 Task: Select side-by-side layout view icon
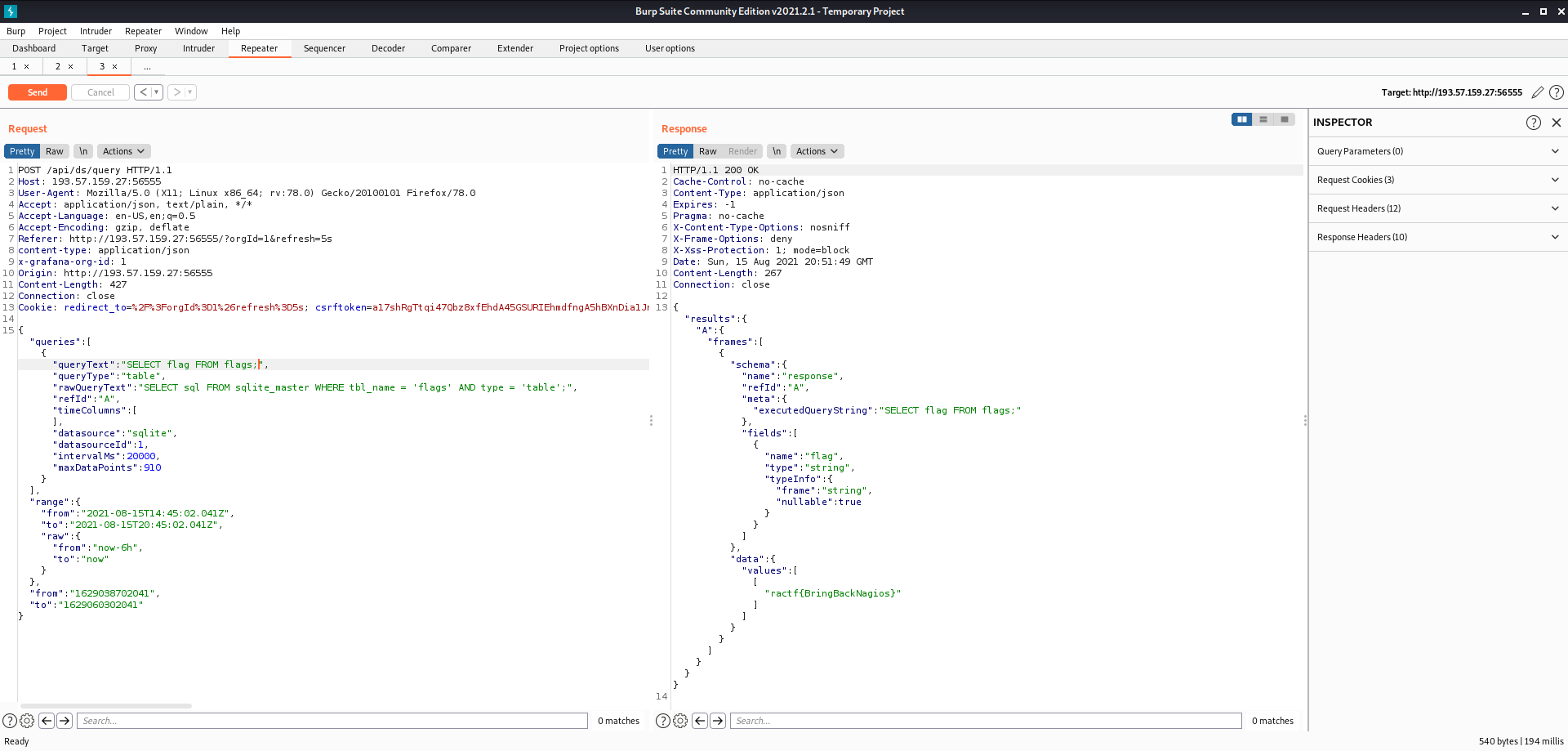tap(1242, 119)
